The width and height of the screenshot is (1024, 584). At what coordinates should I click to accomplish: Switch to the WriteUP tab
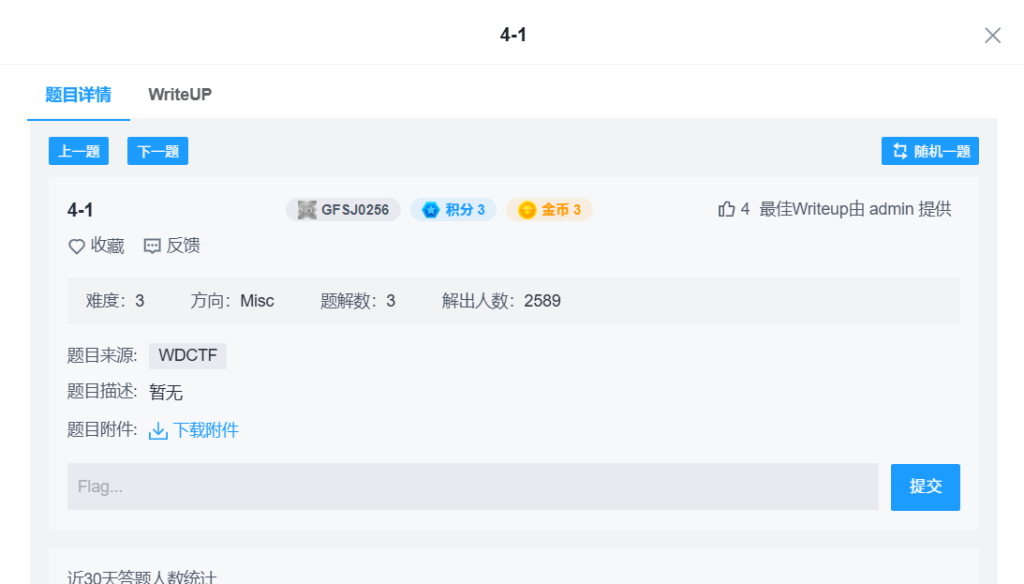tap(180, 95)
